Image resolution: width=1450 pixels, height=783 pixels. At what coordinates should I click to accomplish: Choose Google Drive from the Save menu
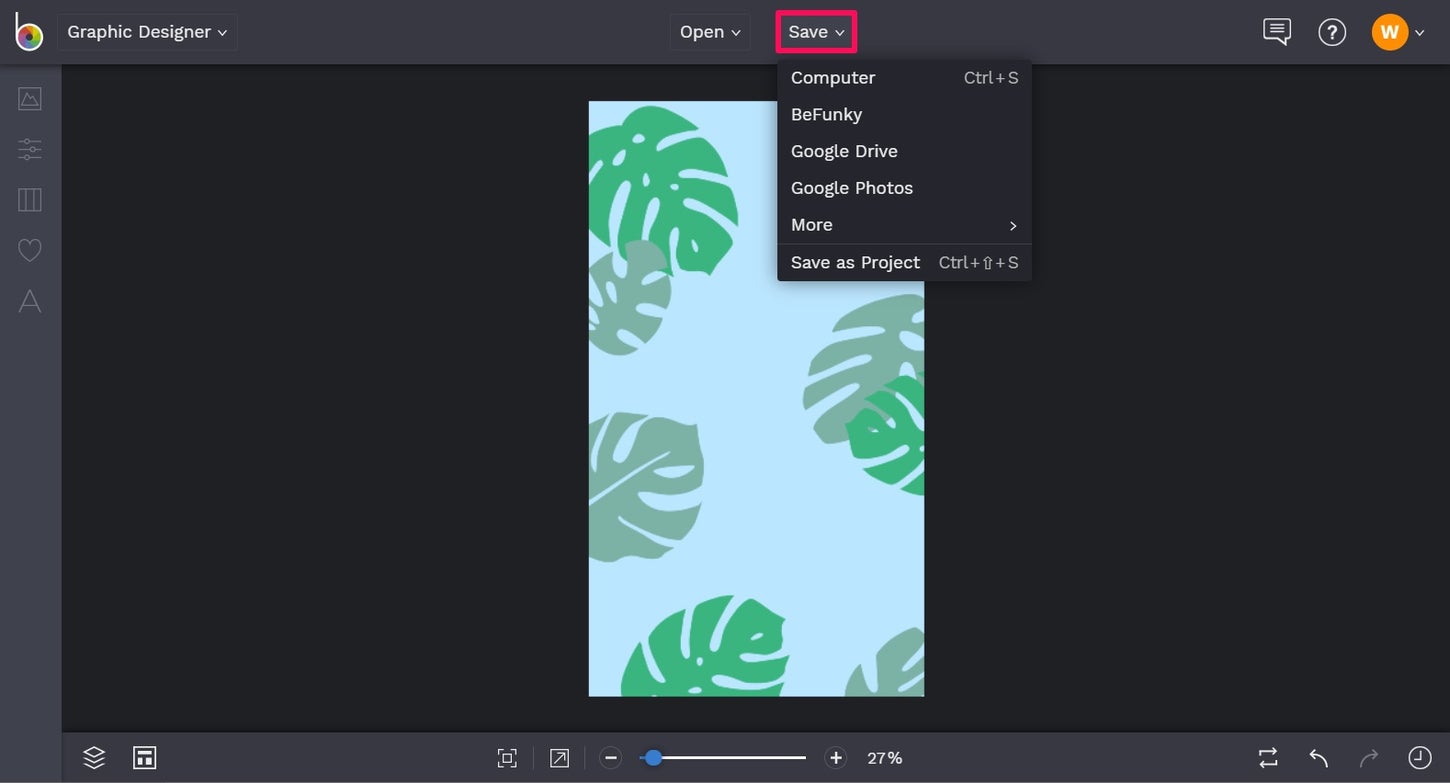point(844,150)
